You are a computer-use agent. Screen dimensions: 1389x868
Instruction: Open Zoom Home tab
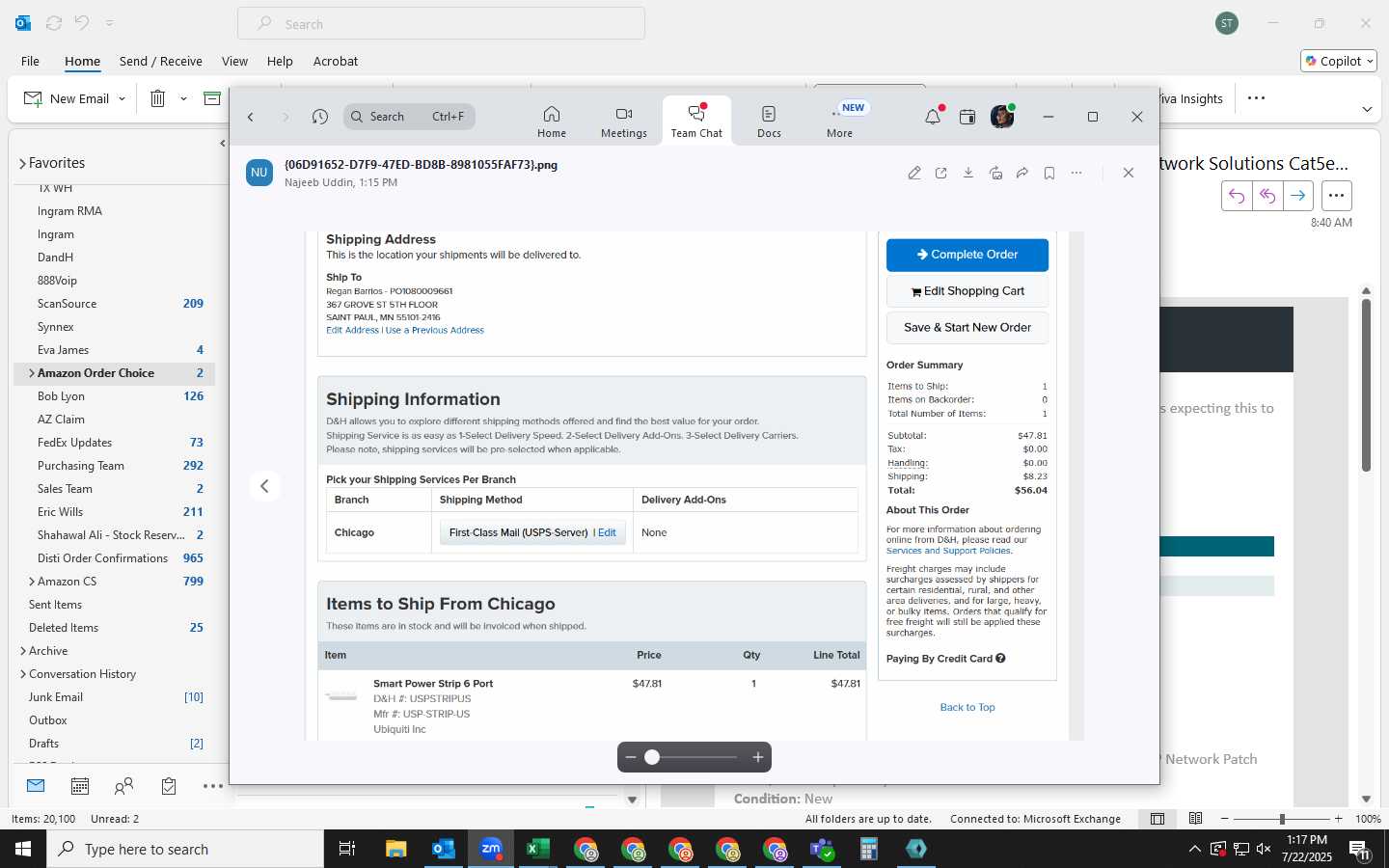coord(552,122)
